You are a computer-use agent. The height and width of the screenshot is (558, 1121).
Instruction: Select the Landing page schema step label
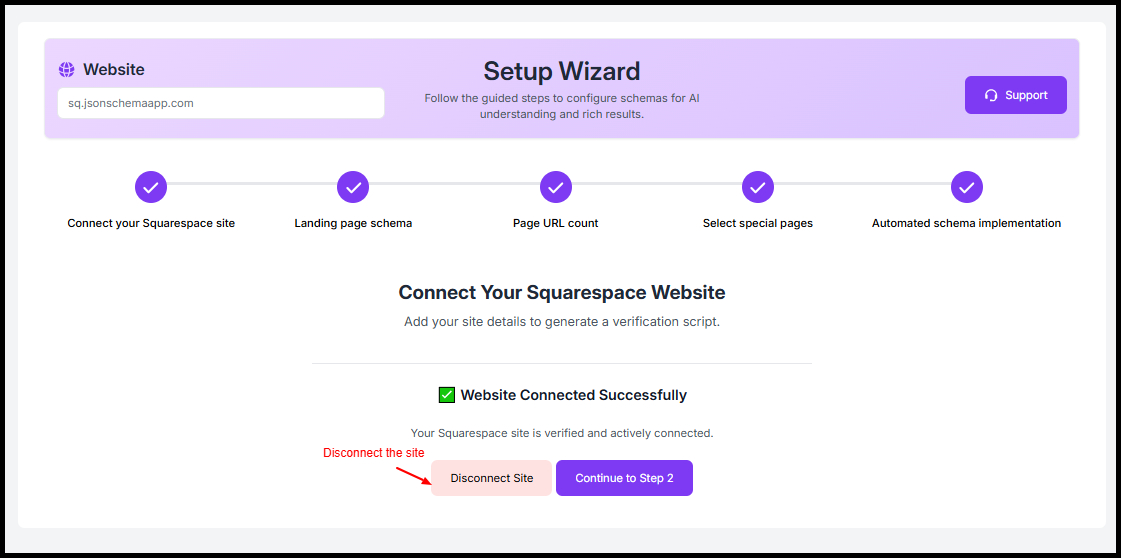[353, 223]
